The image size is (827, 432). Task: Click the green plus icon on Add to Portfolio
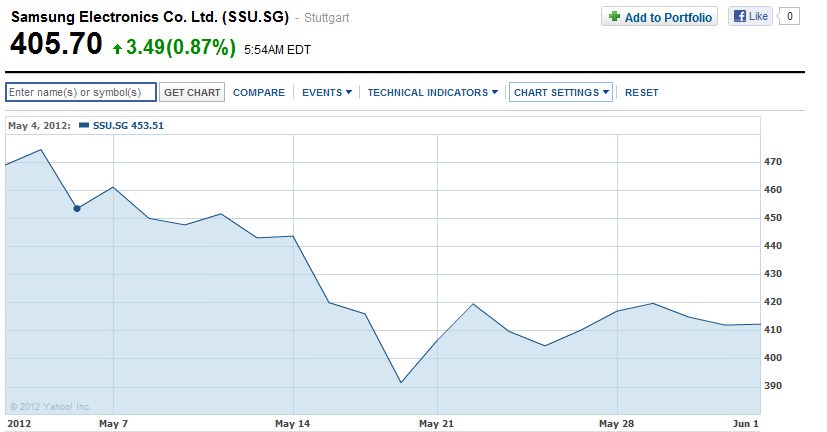(614, 16)
